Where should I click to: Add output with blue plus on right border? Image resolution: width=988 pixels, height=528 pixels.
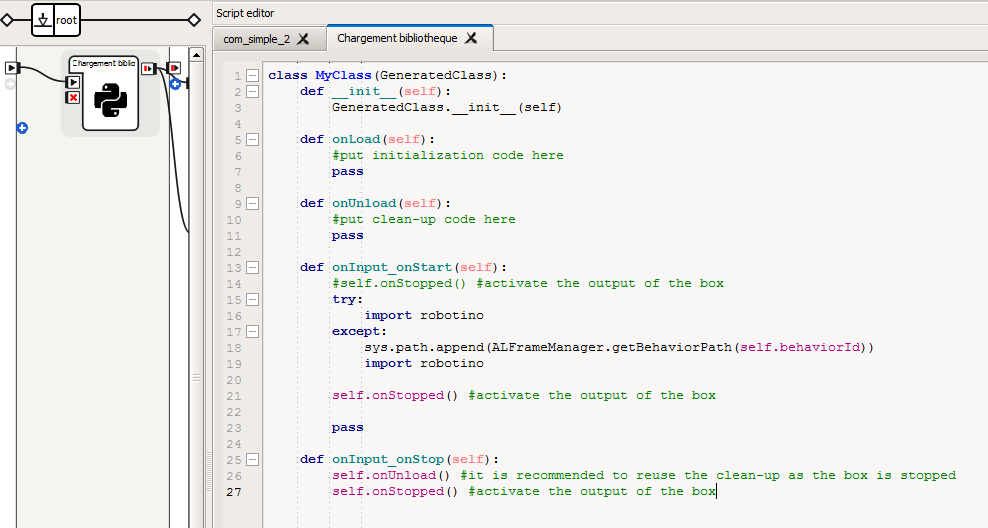pos(175,84)
